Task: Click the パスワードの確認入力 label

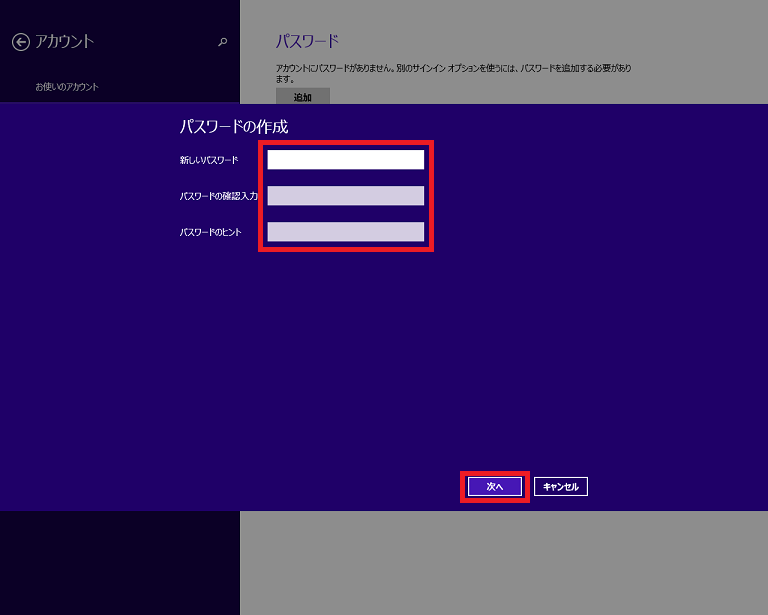Action: point(218,196)
